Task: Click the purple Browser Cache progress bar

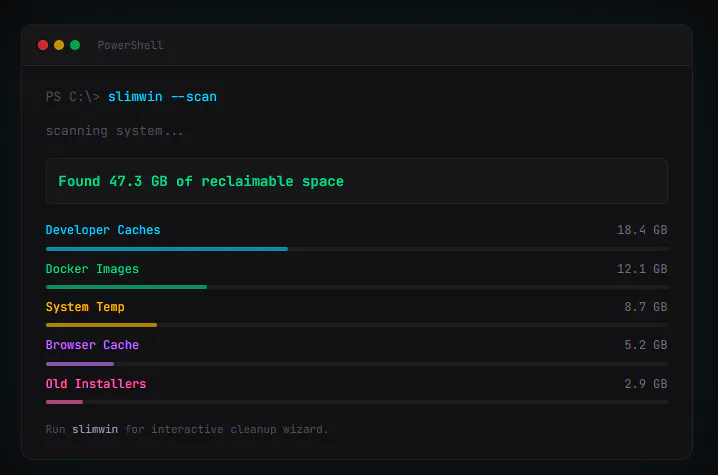Action: click(x=80, y=364)
